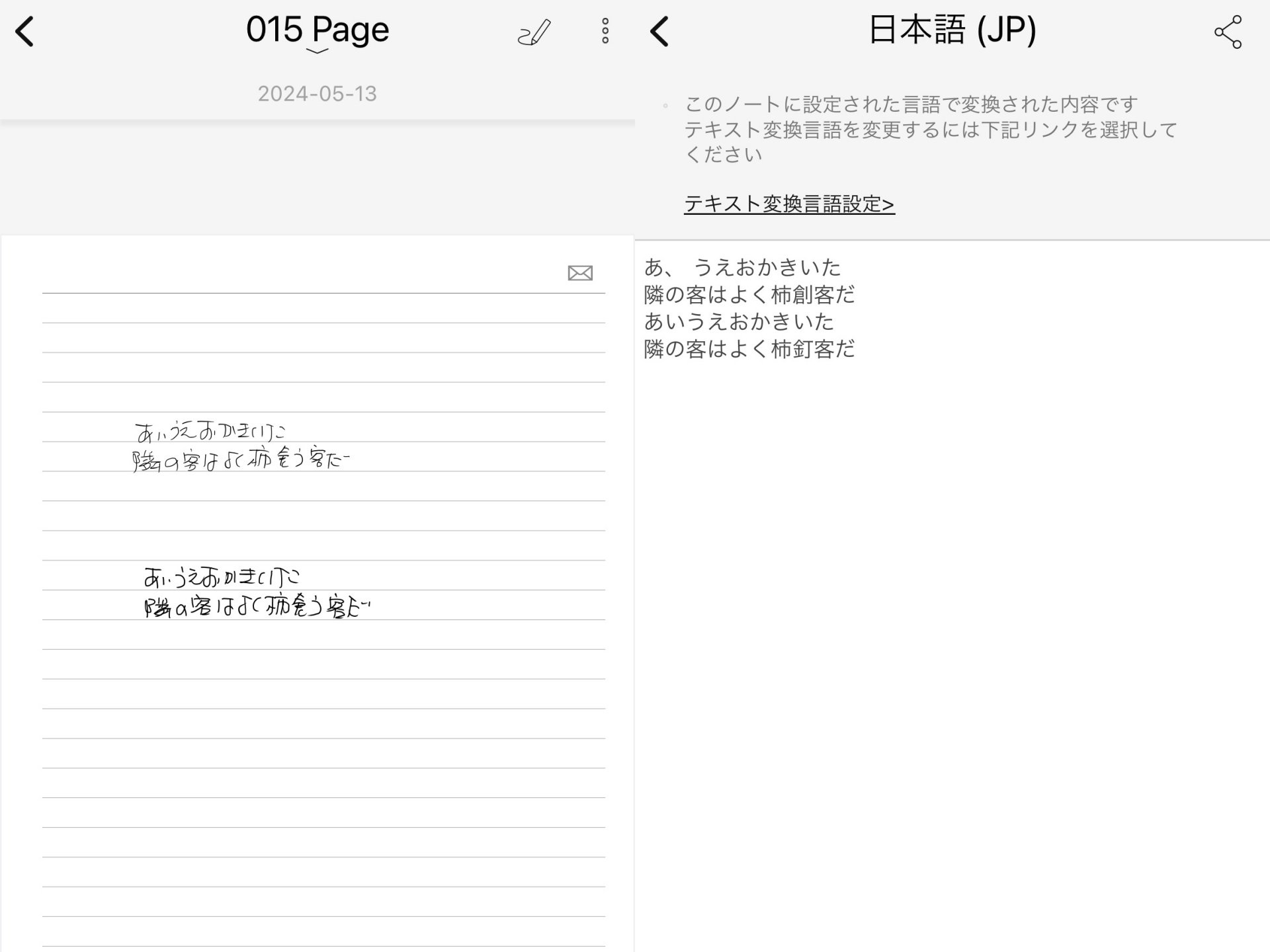Expand the chevron under the 015 Page title

(317, 52)
